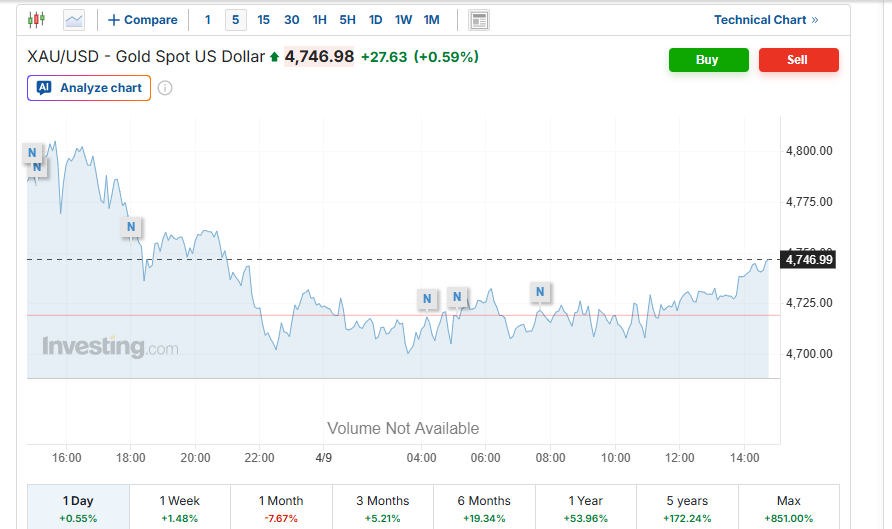Click the AI Analyze chart button
Image resolution: width=892 pixels, height=529 pixels.
(x=89, y=88)
